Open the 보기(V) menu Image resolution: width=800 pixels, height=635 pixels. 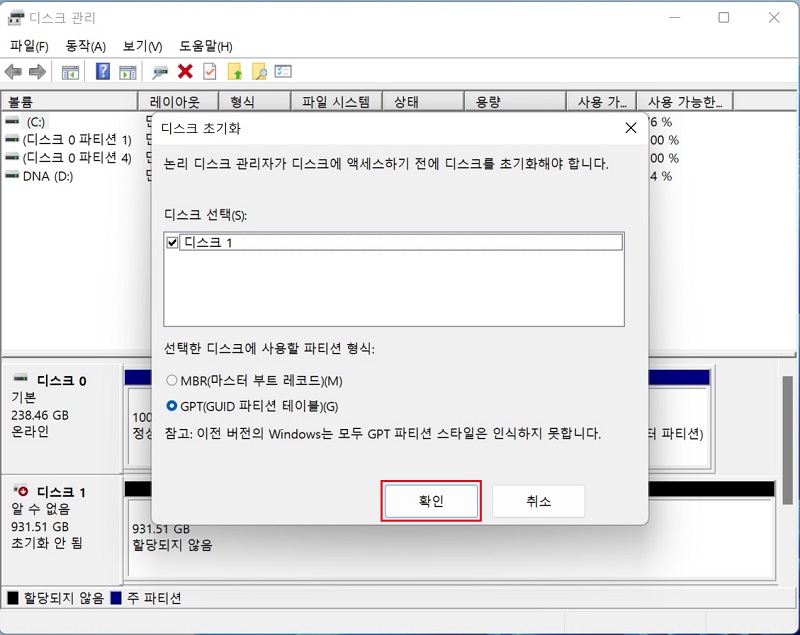click(141, 46)
